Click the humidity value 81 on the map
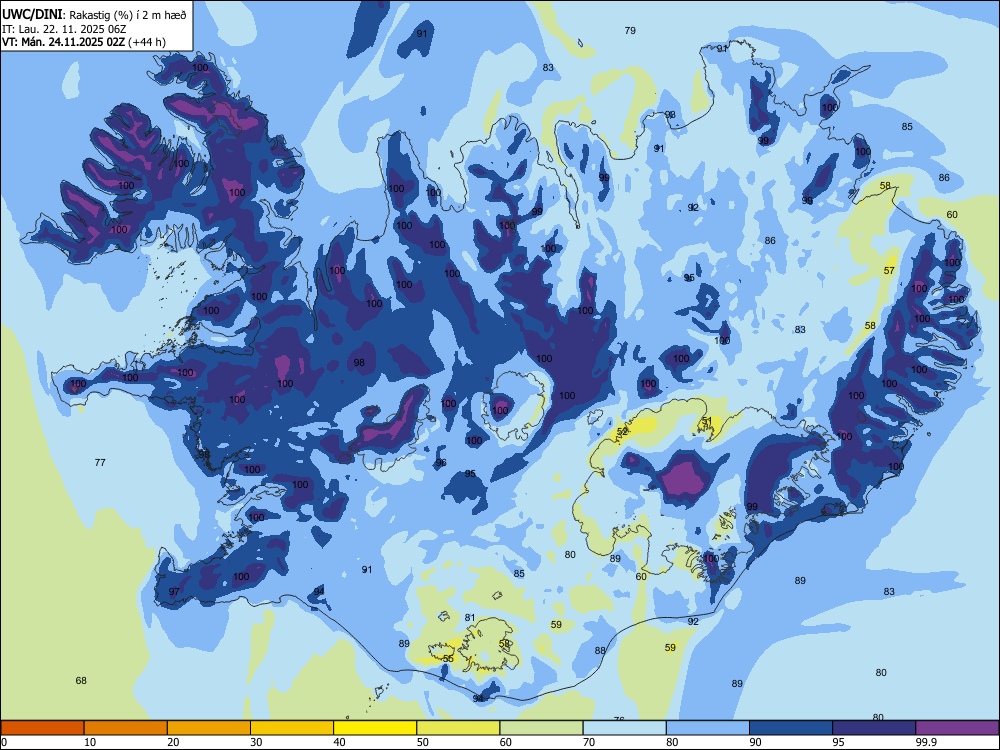This screenshot has height=750, width=1000. (470, 617)
